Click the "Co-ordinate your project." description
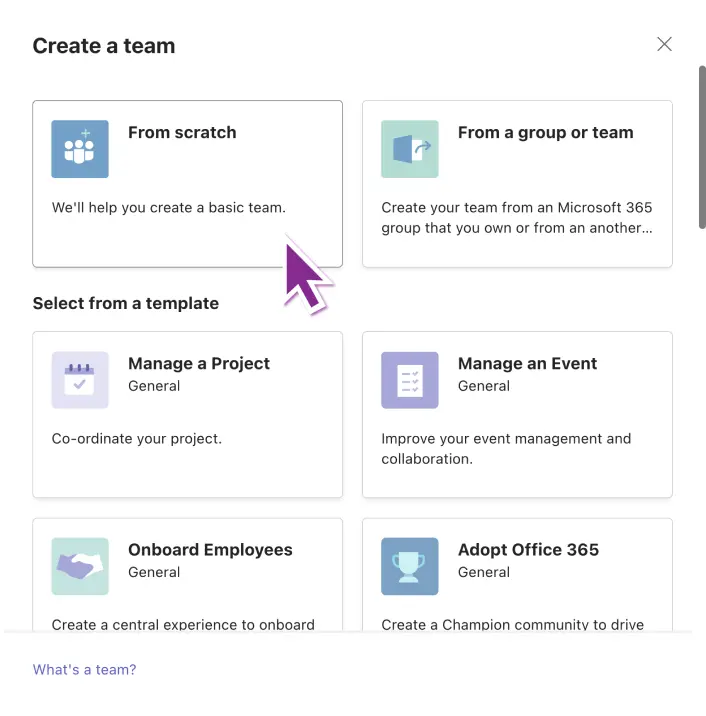This screenshot has width=706, height=716. [136, 438]
